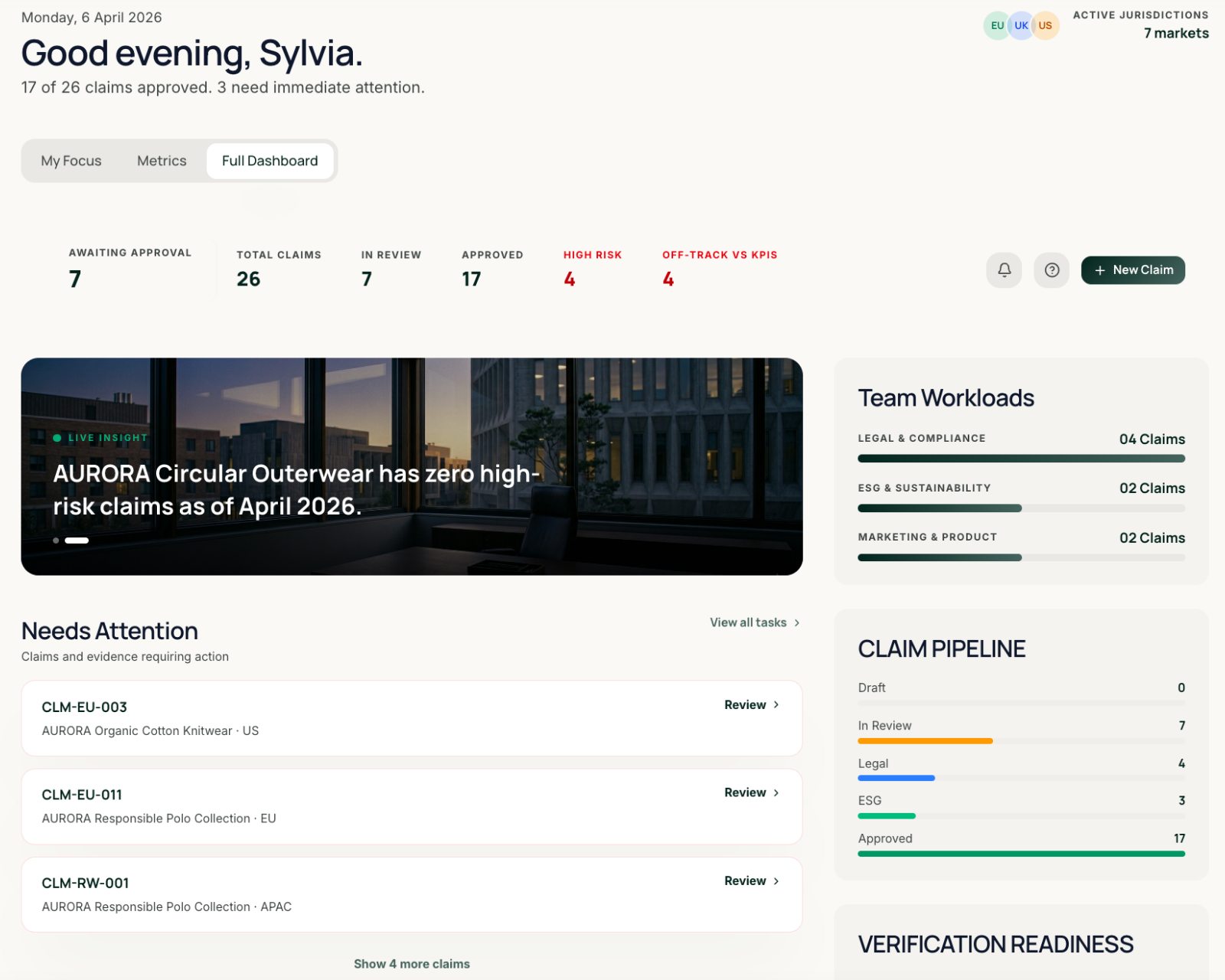Open review for CLM-RW-001
The image size is (1225, 980).
tap(751, 880)
